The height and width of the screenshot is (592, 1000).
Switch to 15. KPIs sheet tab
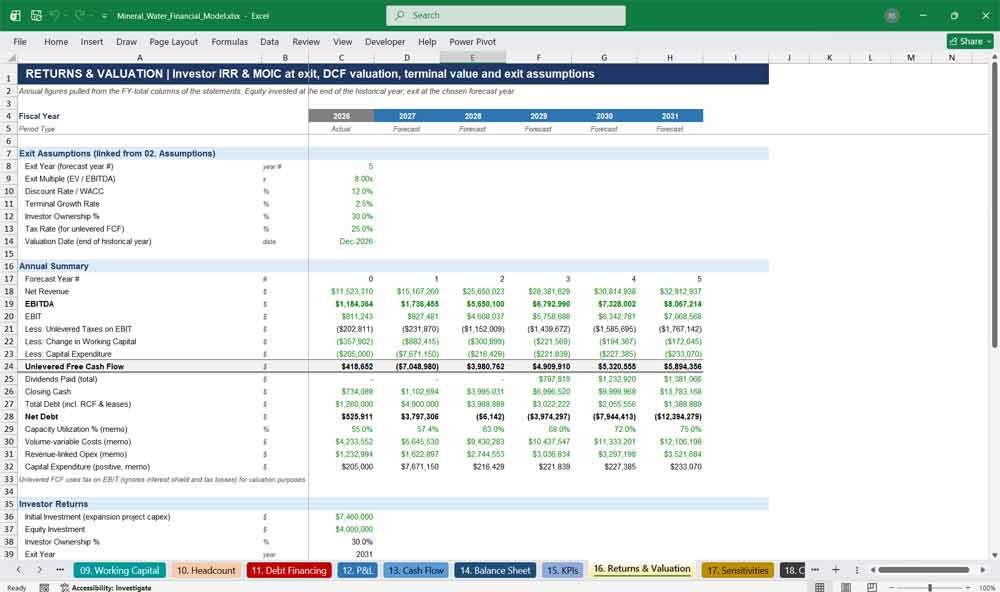pos(562,570)
